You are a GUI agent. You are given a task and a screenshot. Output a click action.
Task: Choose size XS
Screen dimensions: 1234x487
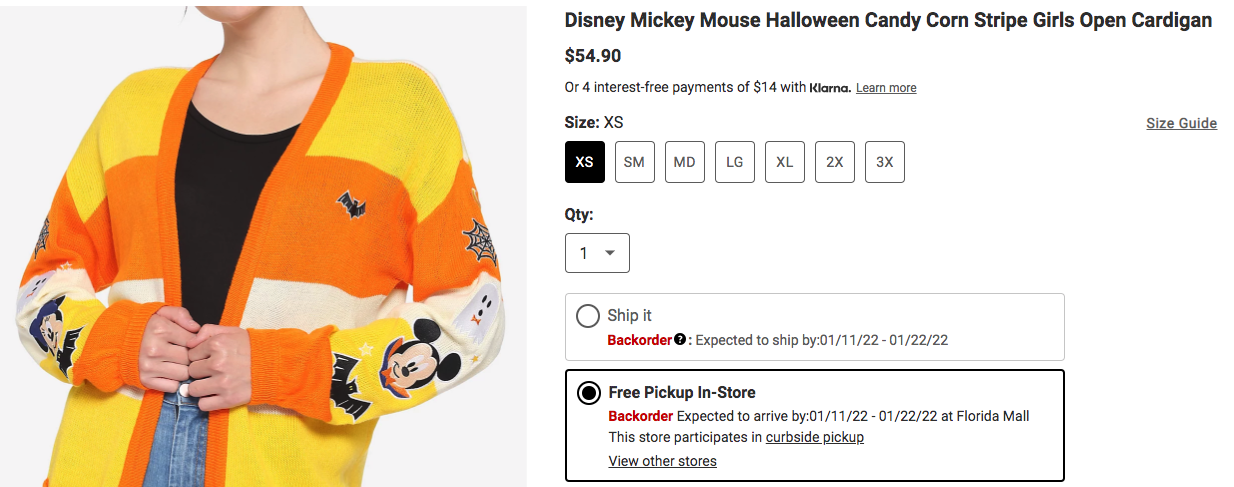585,162
